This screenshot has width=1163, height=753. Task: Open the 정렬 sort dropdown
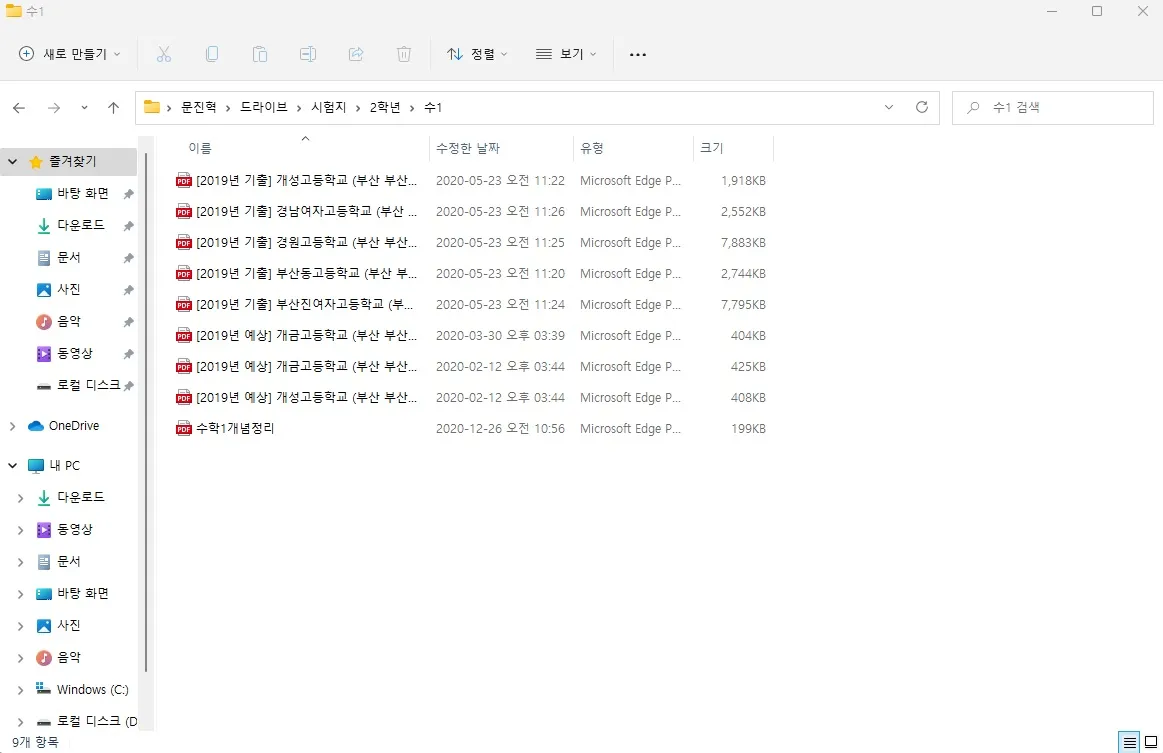(x=477, y=54)
